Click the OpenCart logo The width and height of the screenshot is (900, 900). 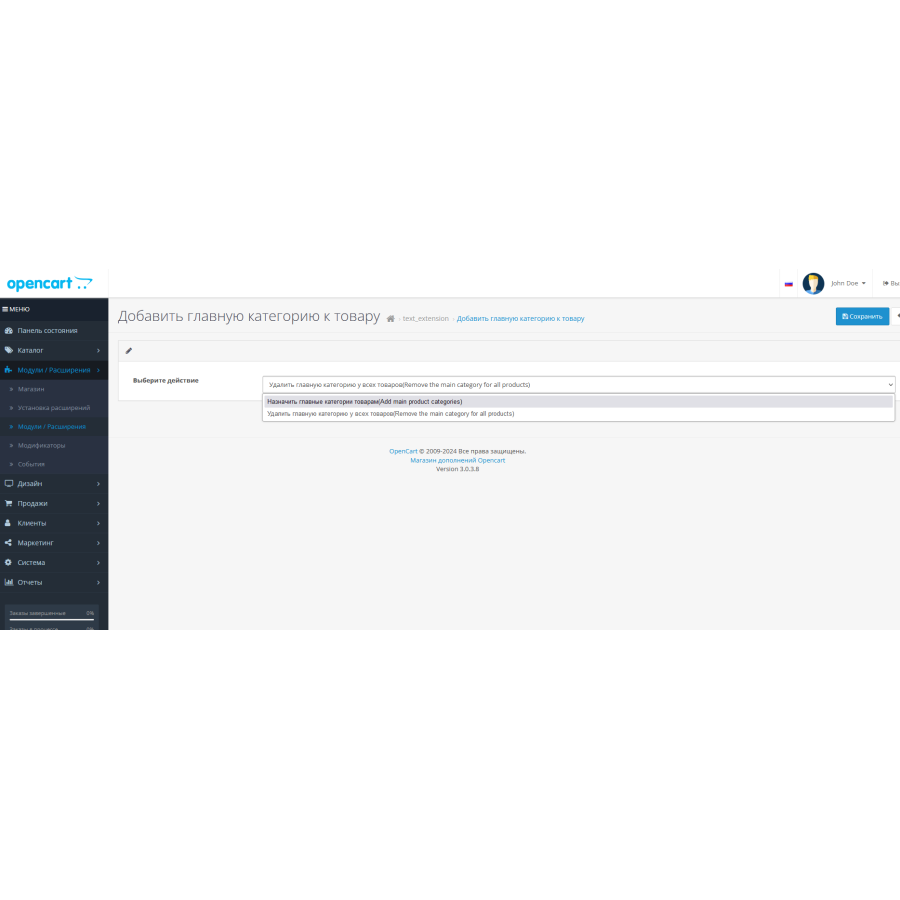coord(49,284)
